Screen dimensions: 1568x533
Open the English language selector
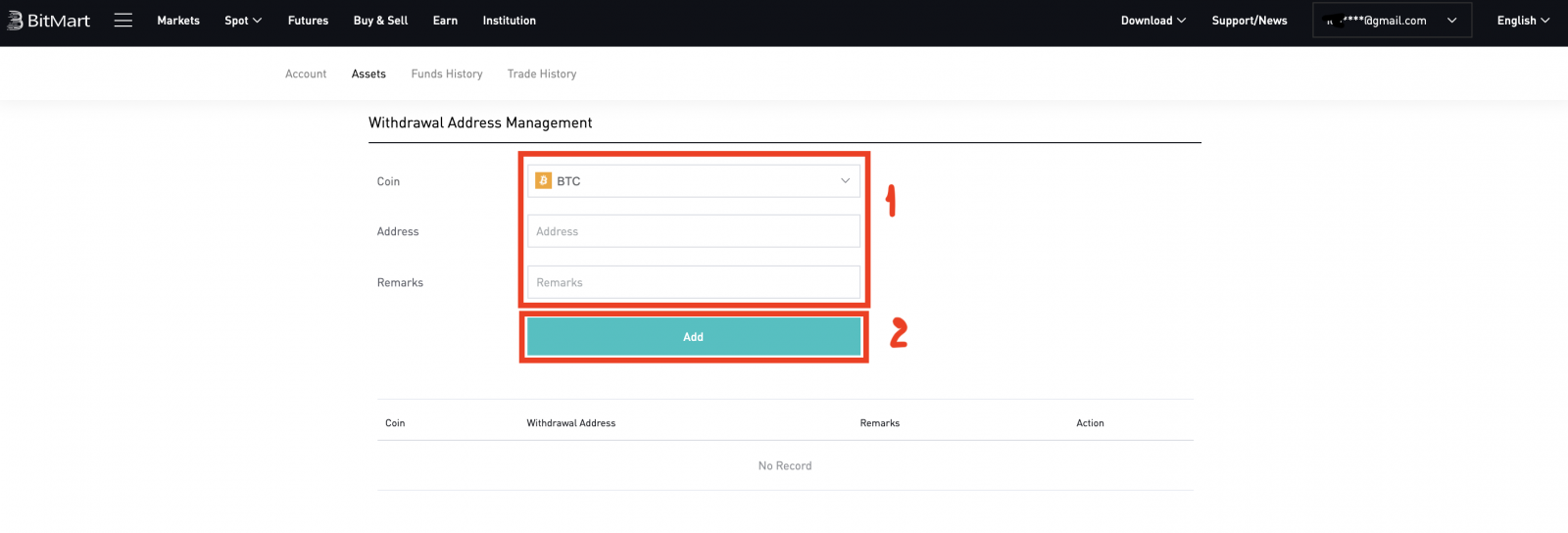click(1522, 21)
